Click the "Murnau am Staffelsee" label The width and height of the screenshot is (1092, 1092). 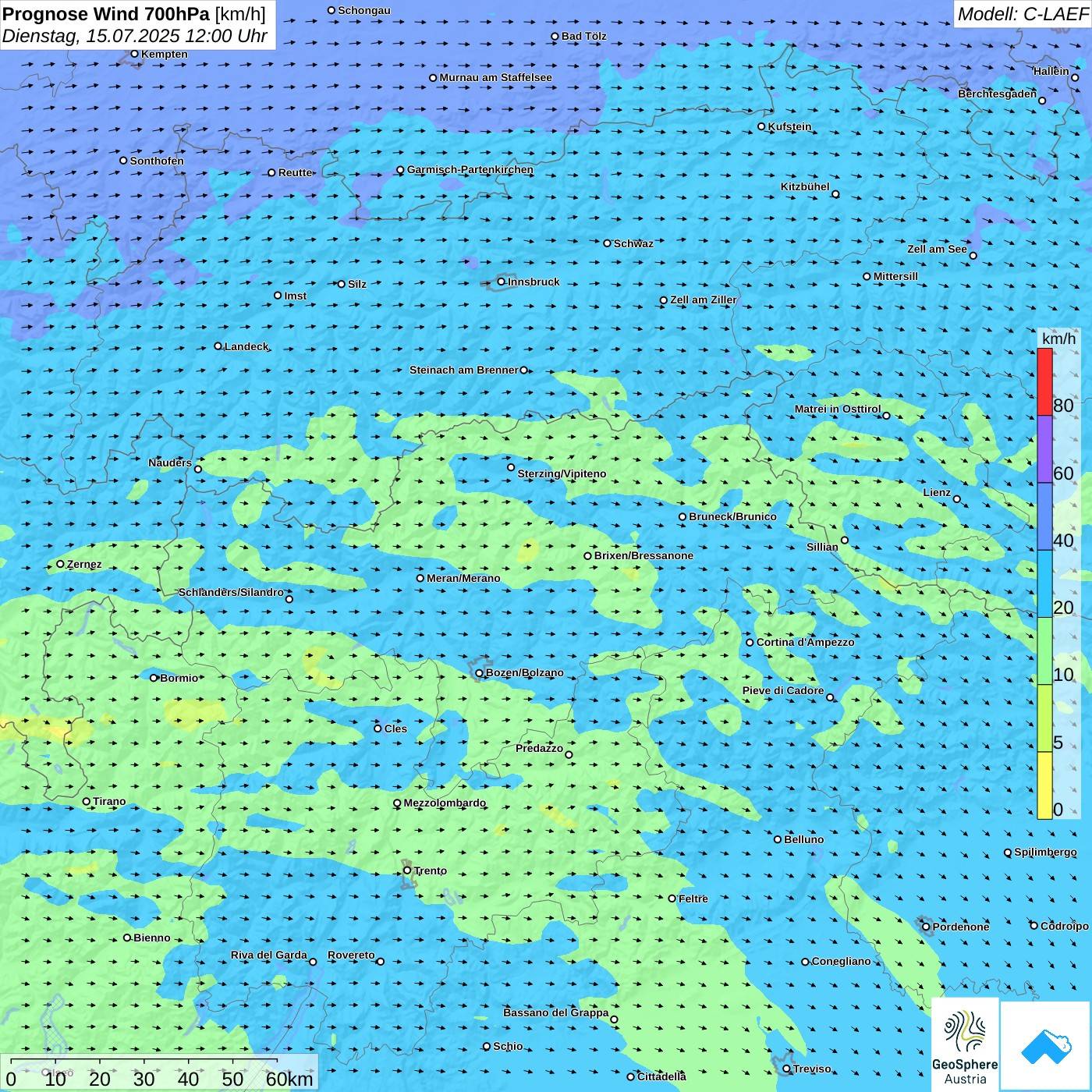496,77
